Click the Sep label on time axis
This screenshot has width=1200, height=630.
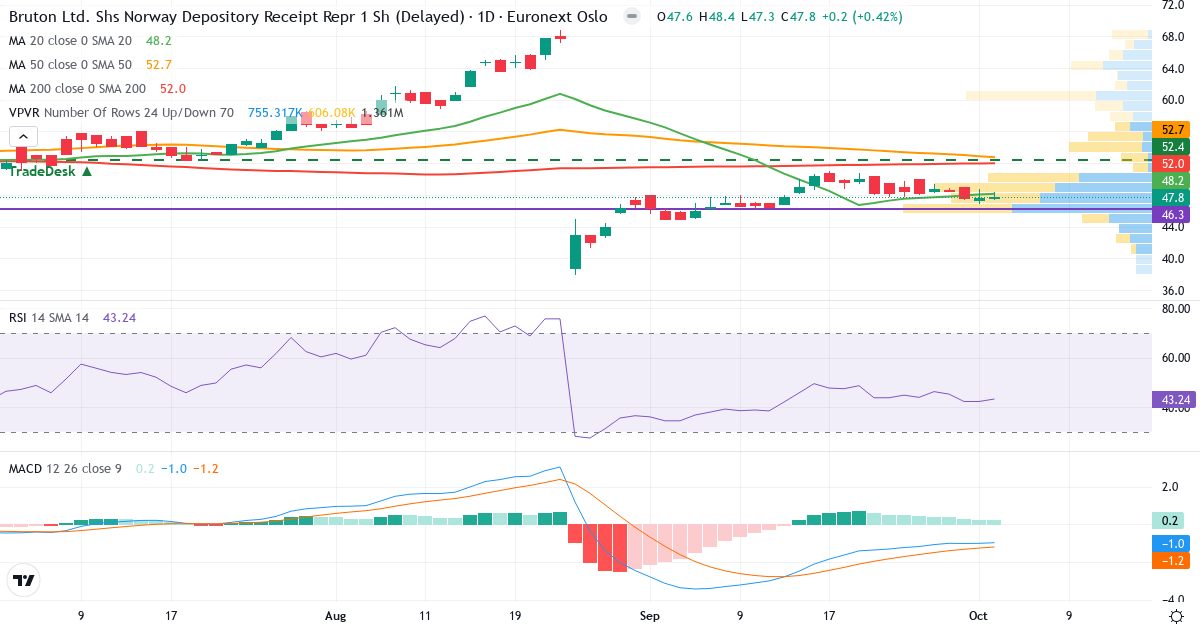pos(650,616)
